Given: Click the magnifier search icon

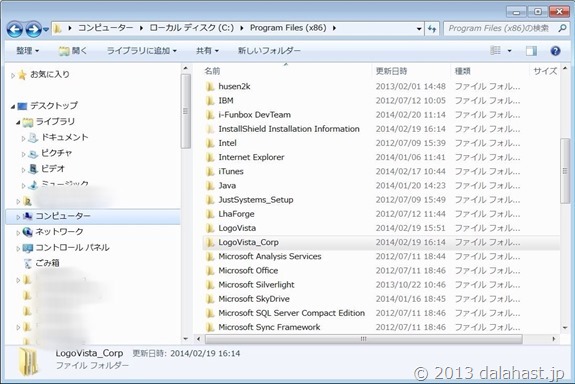Looking at the screenshot, I should (x=562, y=28).
